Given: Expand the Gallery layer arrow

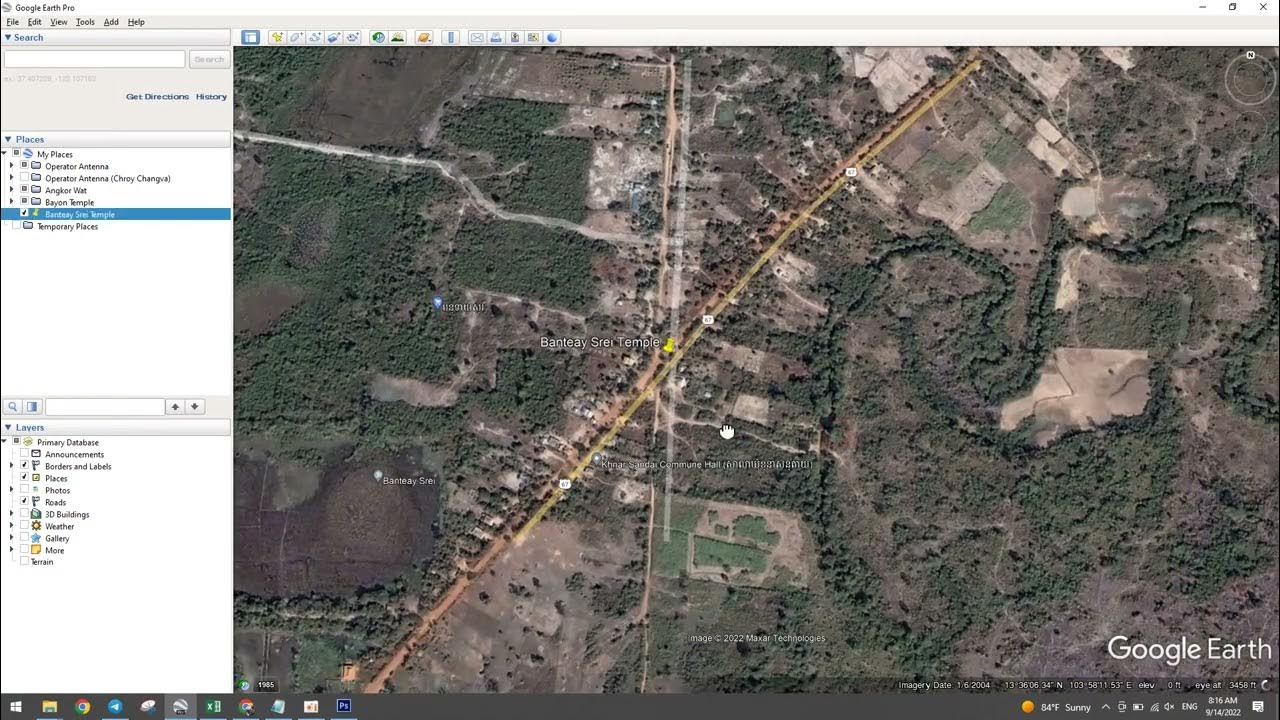Looking at the screenshot, I should pos(12,537).
